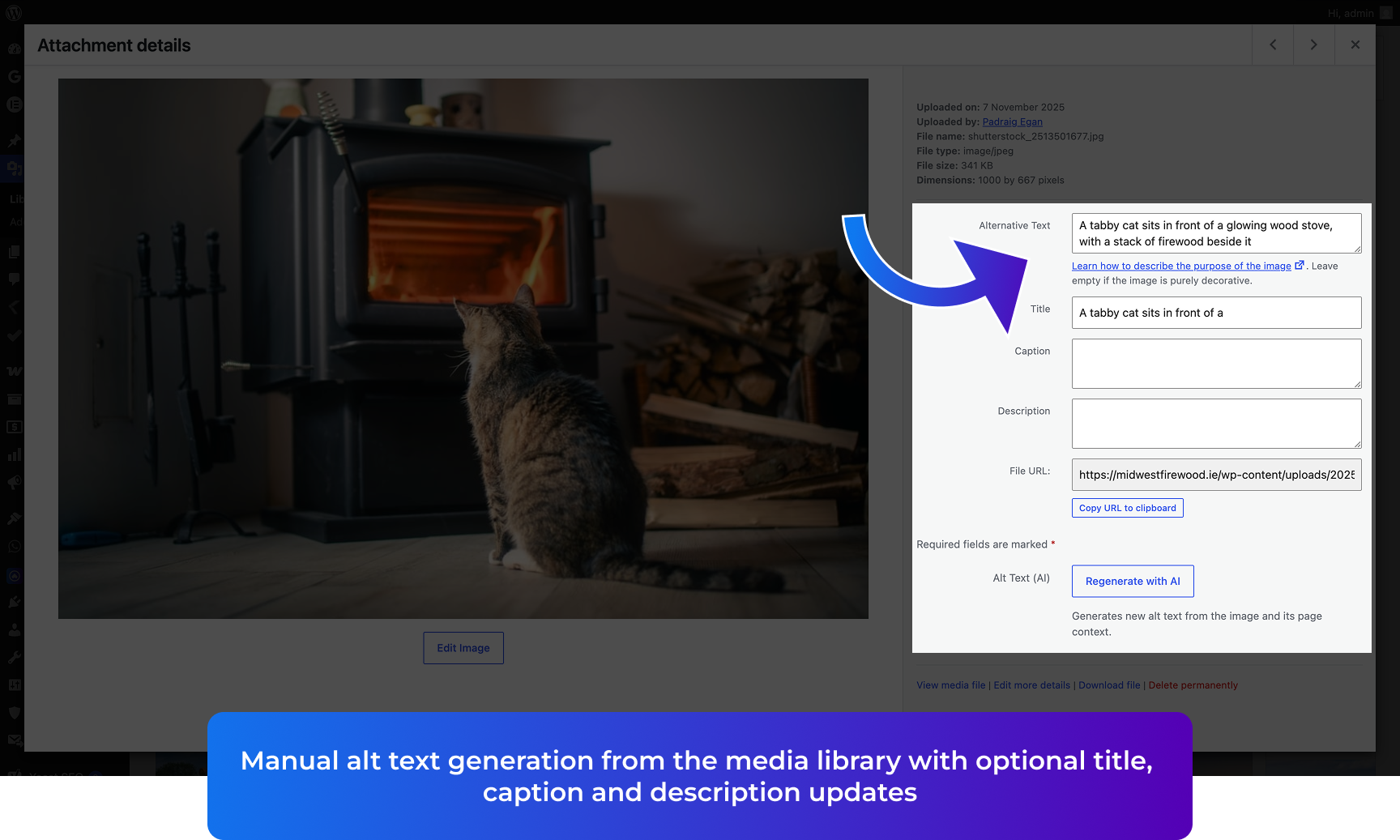Open the Edit more details link
The image size is (1400, 840).
(x=1032, y=685)
